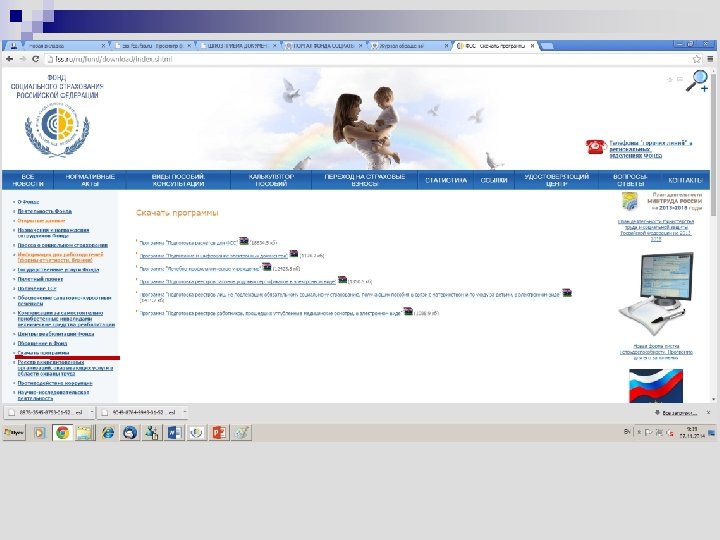720x540 pixels.
Task: Click the Start (Пуск) button
Action: pos(14,433)
